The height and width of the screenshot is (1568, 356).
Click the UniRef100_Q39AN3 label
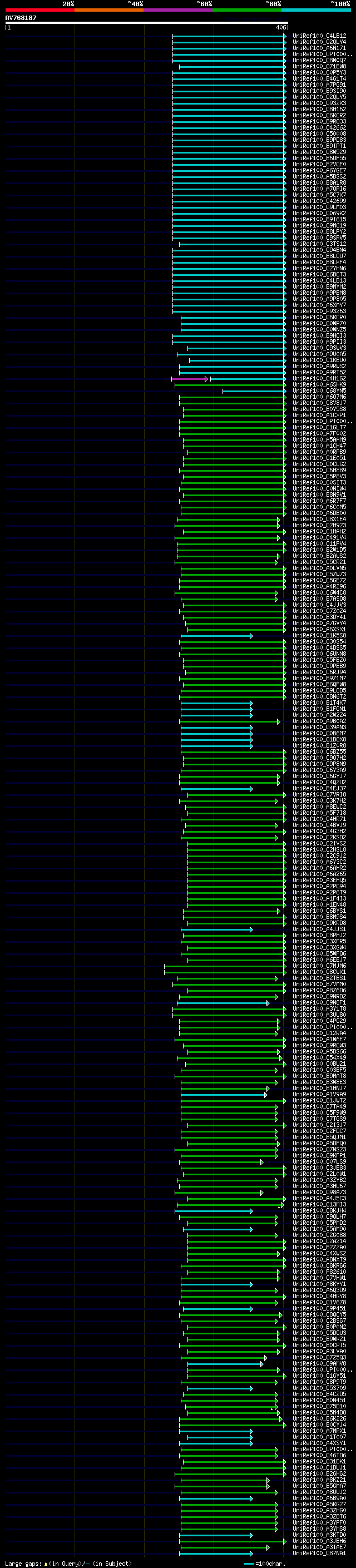(x=319, y=728)
